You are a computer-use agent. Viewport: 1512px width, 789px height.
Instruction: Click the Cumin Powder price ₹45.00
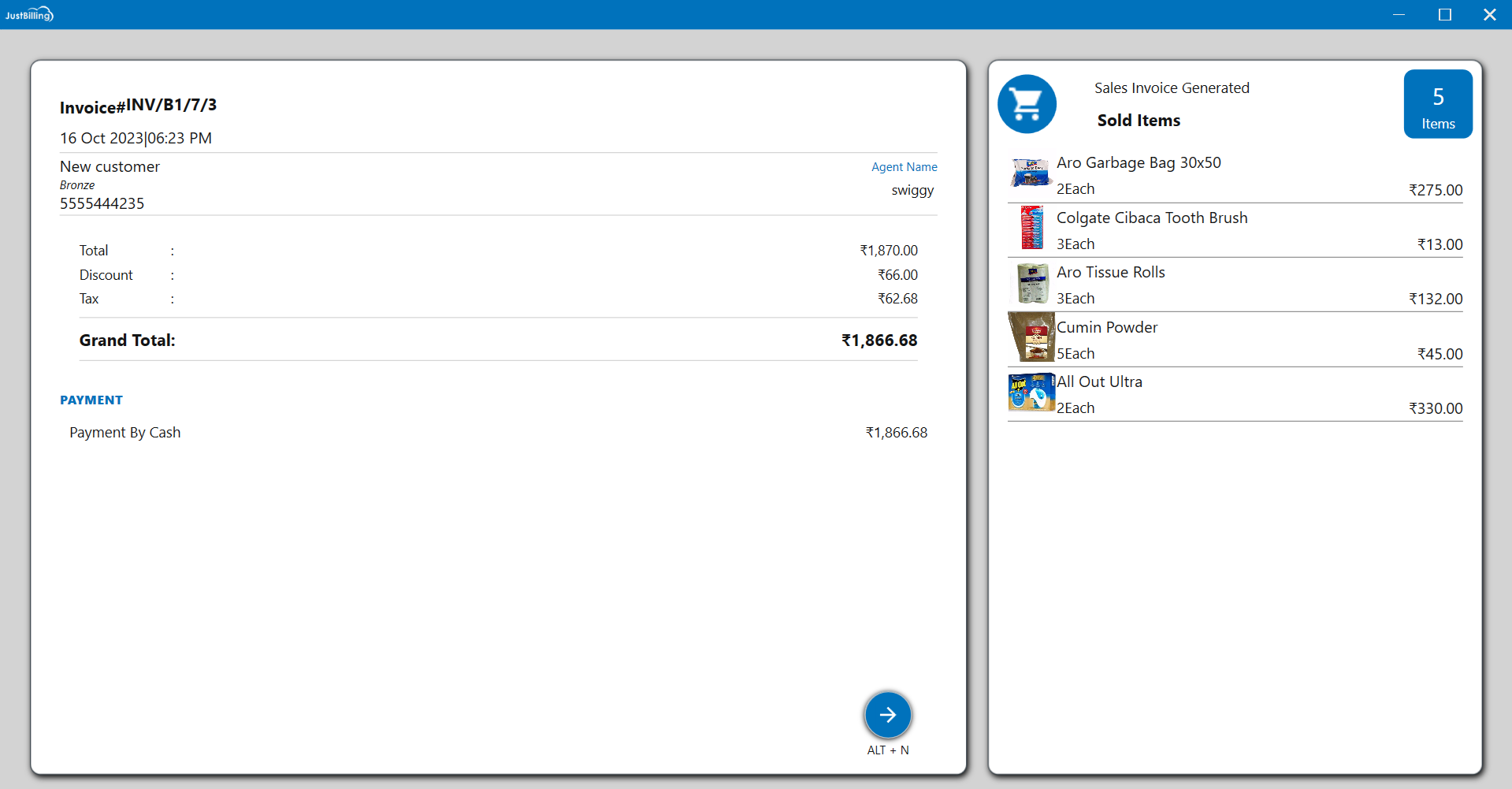1440,354
